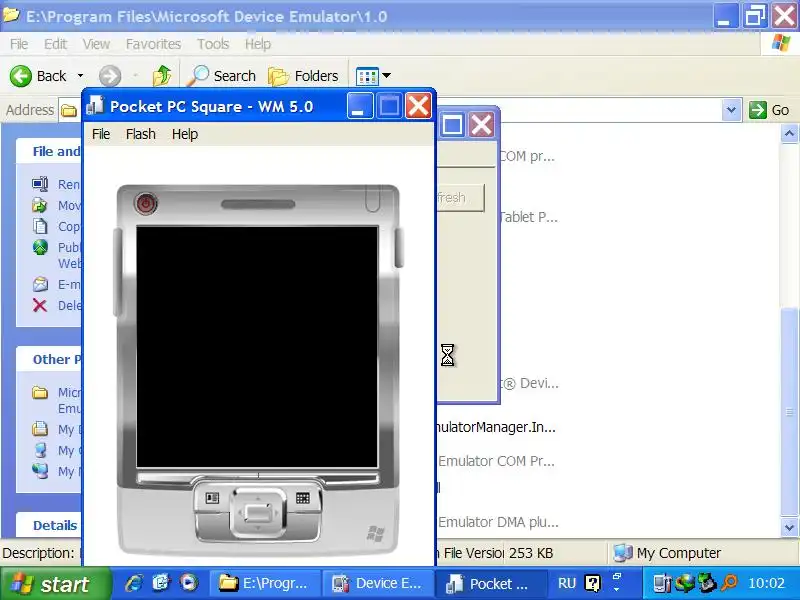This screenshot has height=600, width=800.
Task: Click the Explorer scrollbar up arrow
Action: [x=789, y=134]
